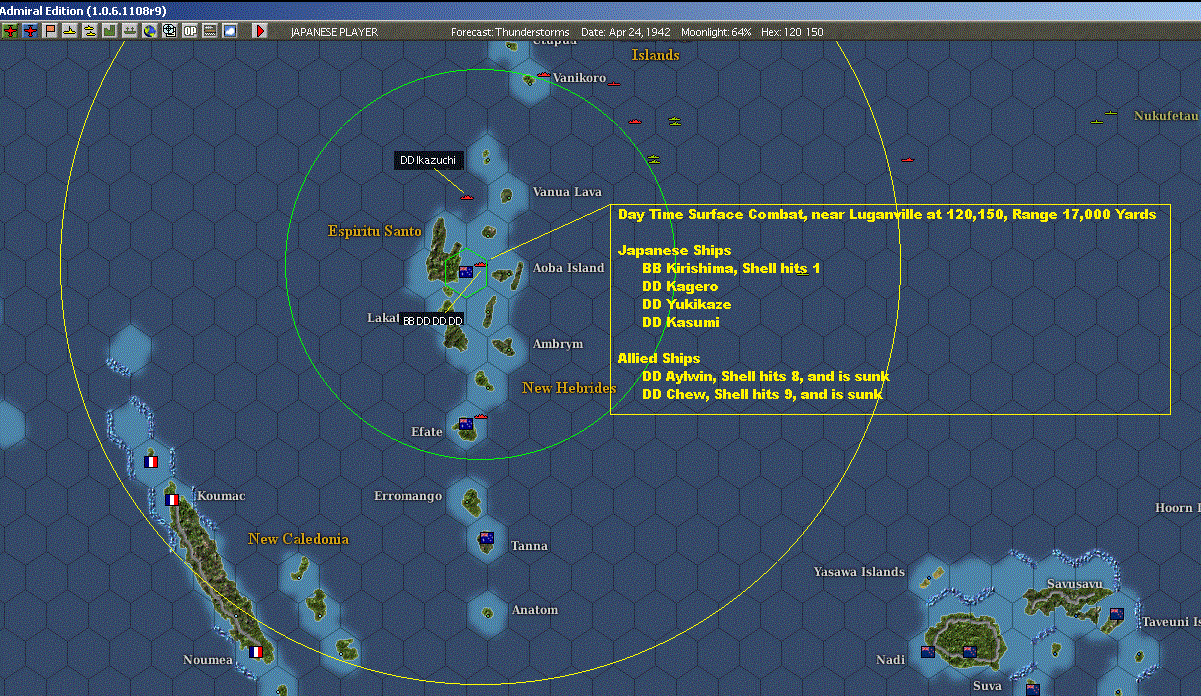
Task: Click the double yellow ships toolbar icon
Action: [90, 31]
